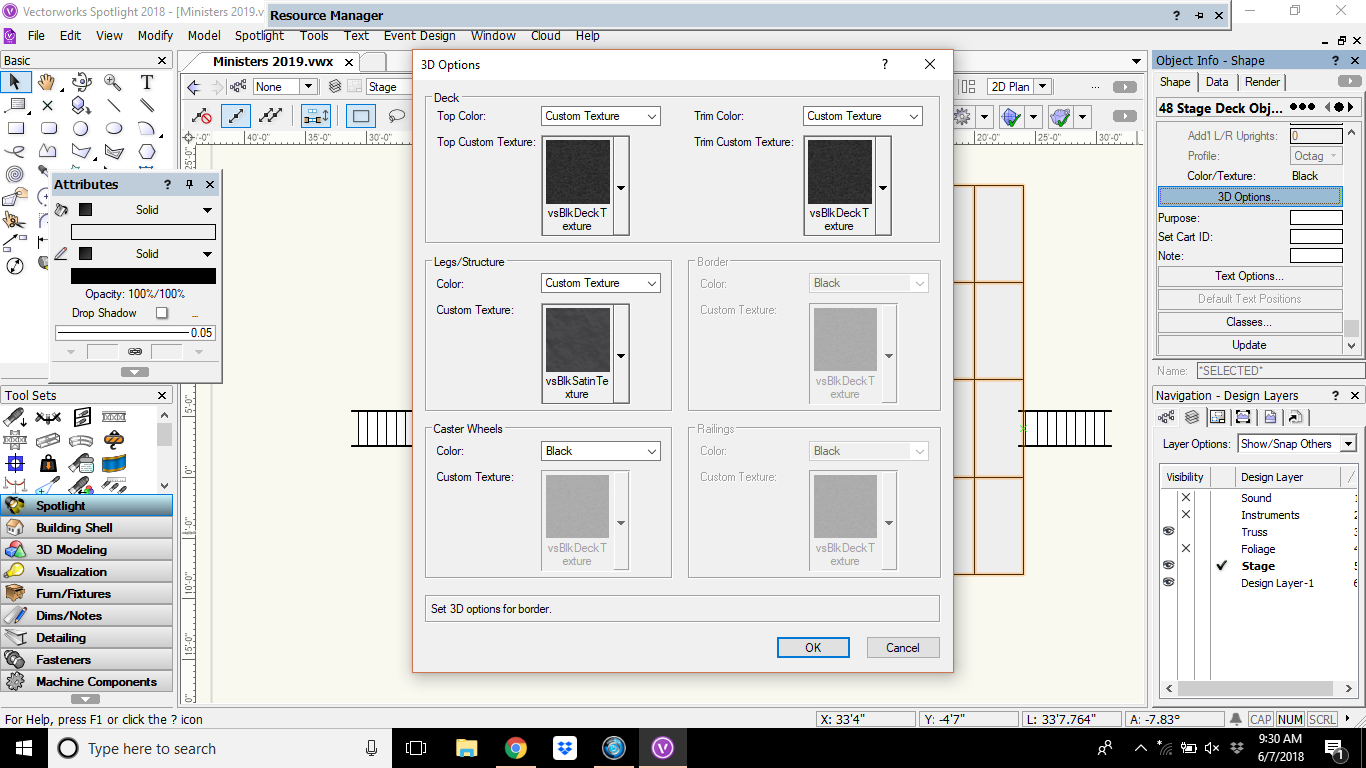This screenshot has width=1366, height=768.
Task: Choose the Zoom magnifier tool
Action: pos(113,82)
